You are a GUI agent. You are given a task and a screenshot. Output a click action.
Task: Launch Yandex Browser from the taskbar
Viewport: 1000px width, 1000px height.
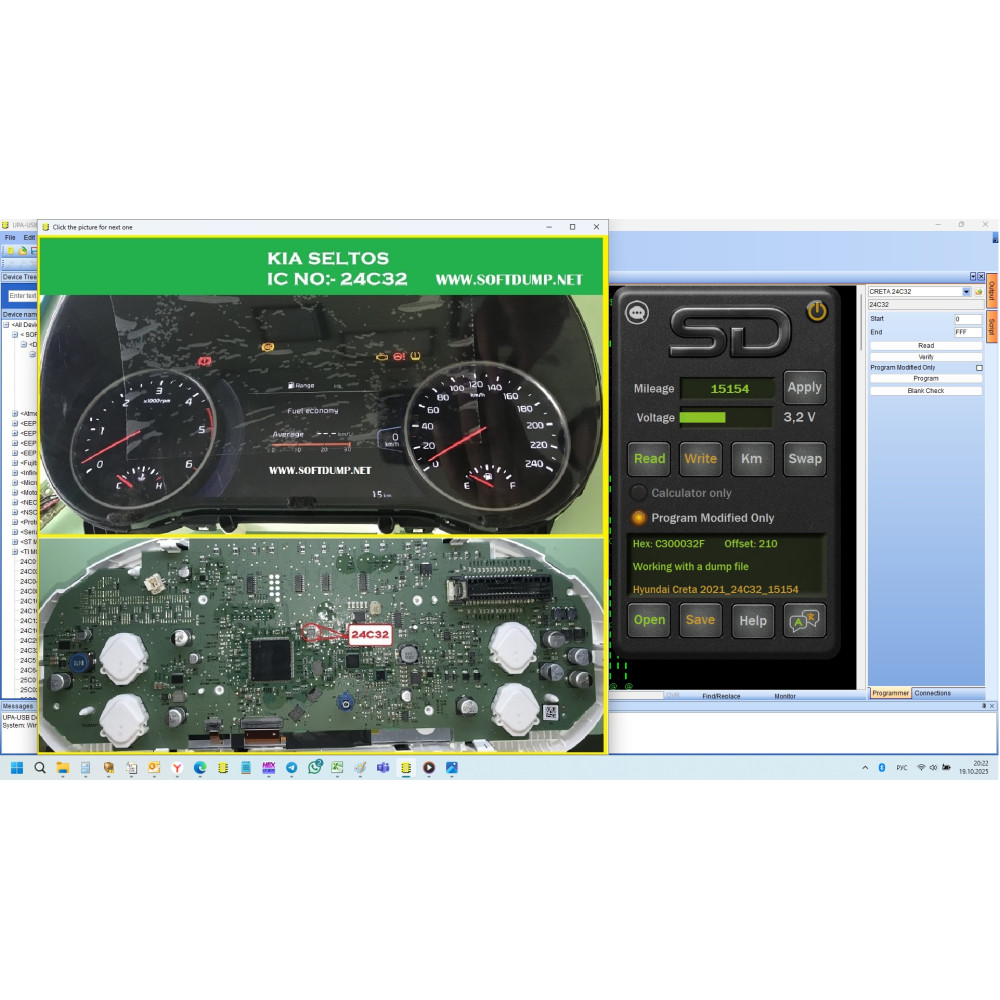click(177, 767)
